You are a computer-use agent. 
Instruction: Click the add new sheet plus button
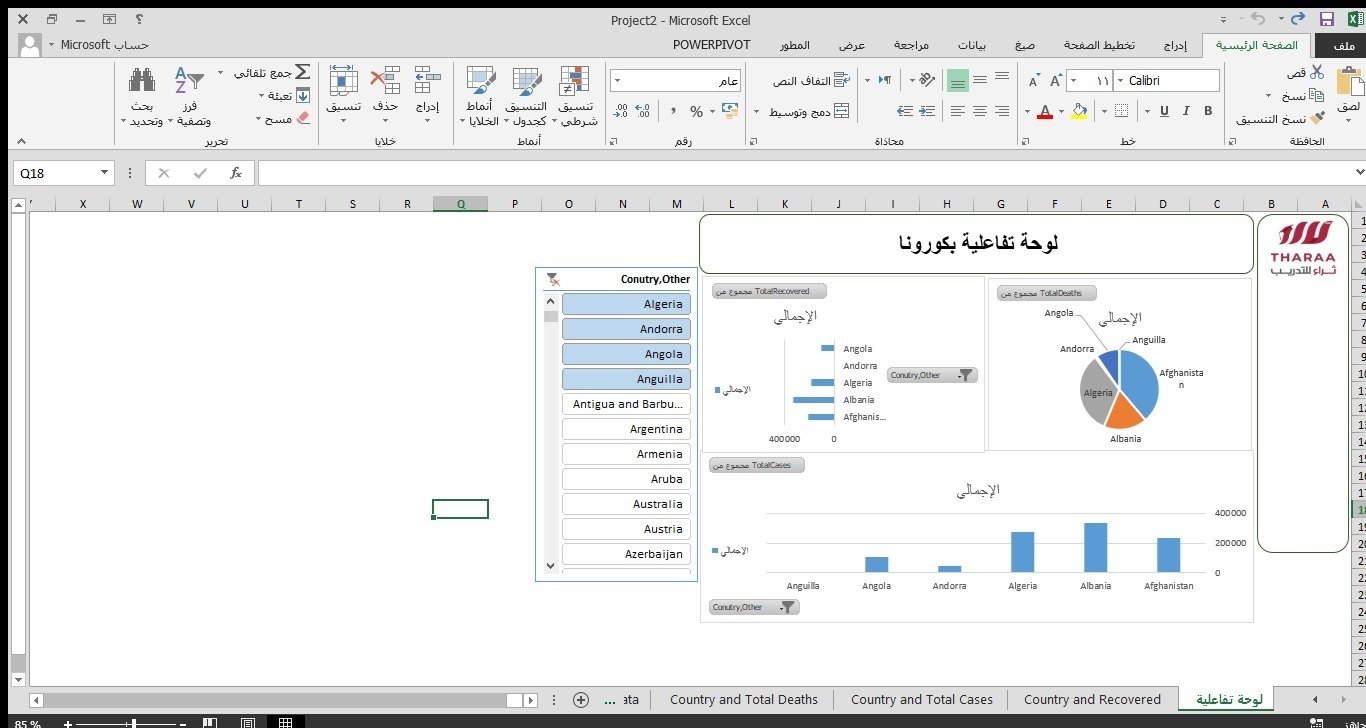pyautogui.click(x=580, y=700)
